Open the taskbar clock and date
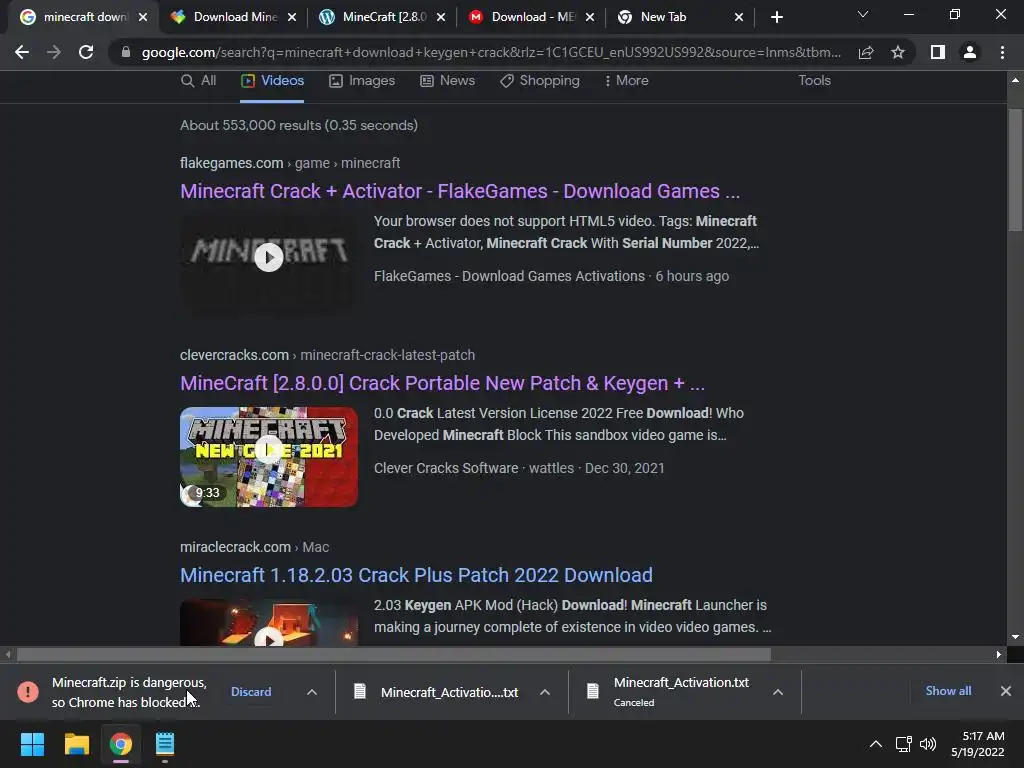The width and height of the screenshot is (1024, 768). [978, 744]
